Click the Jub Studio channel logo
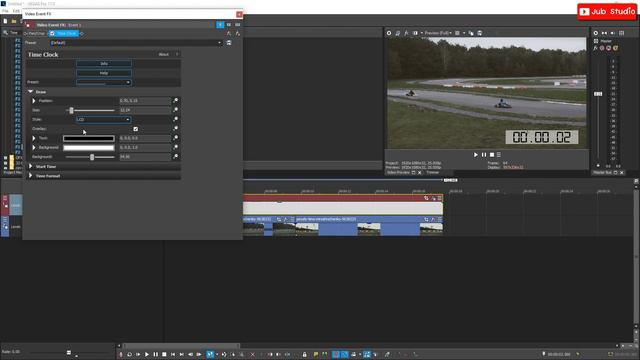Screen dimensions: 640x360 tap(607, 11)
